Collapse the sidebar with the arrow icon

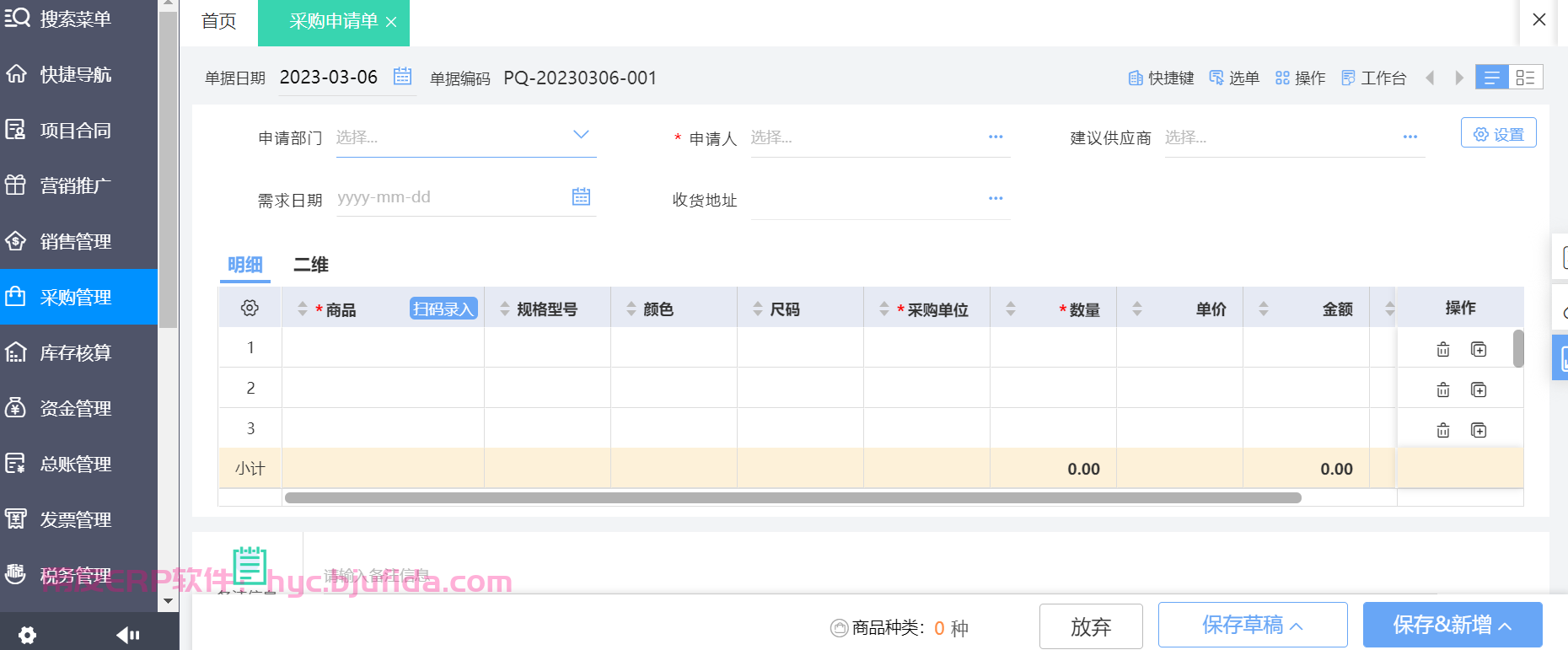[128, 635]
